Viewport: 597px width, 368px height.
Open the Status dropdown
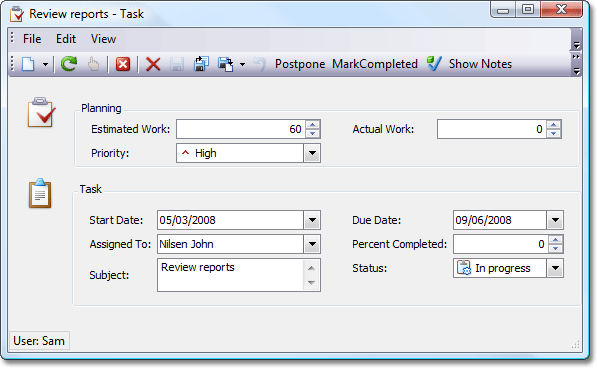pyautogui.click(x=555, y=268)
